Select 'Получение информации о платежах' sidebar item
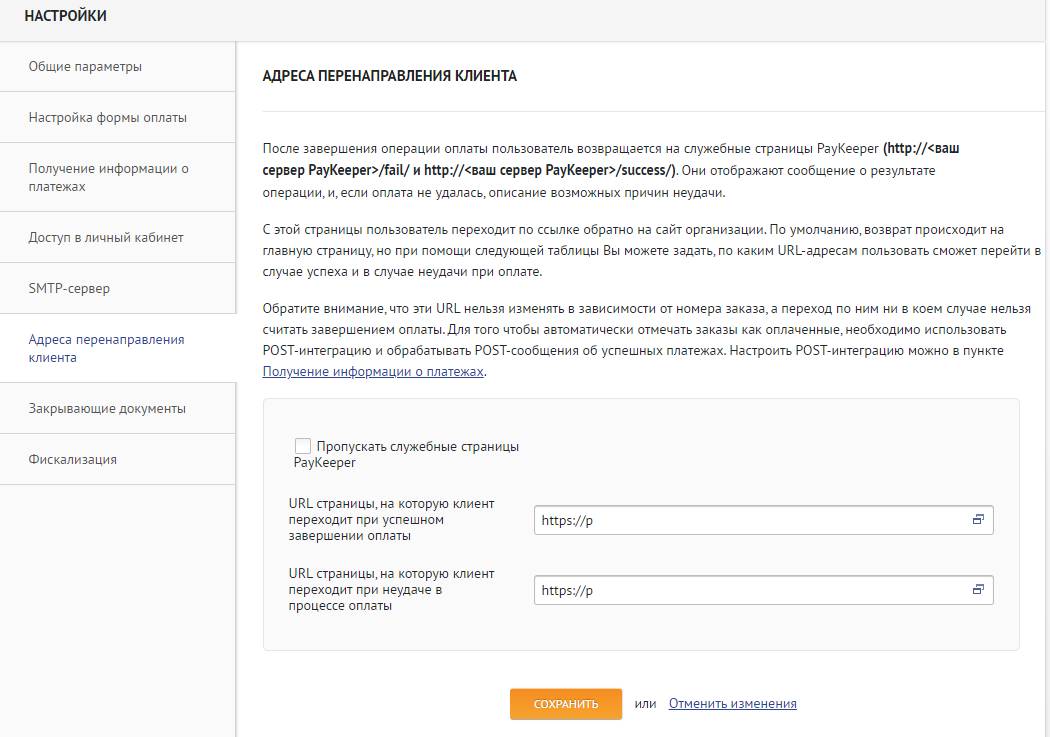The height and width of the screenshot is (737, 1050). [108, 177]
